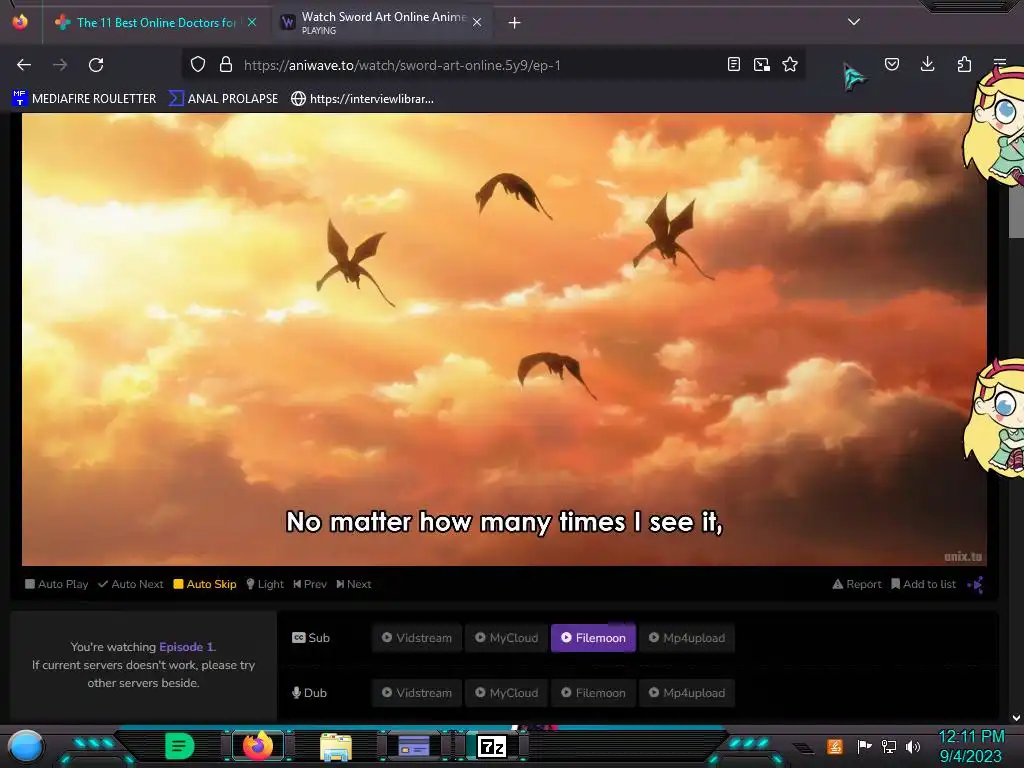1024x768 pixels.
Task: Click the browser forward arrow
Action: [x=60, y=65]
